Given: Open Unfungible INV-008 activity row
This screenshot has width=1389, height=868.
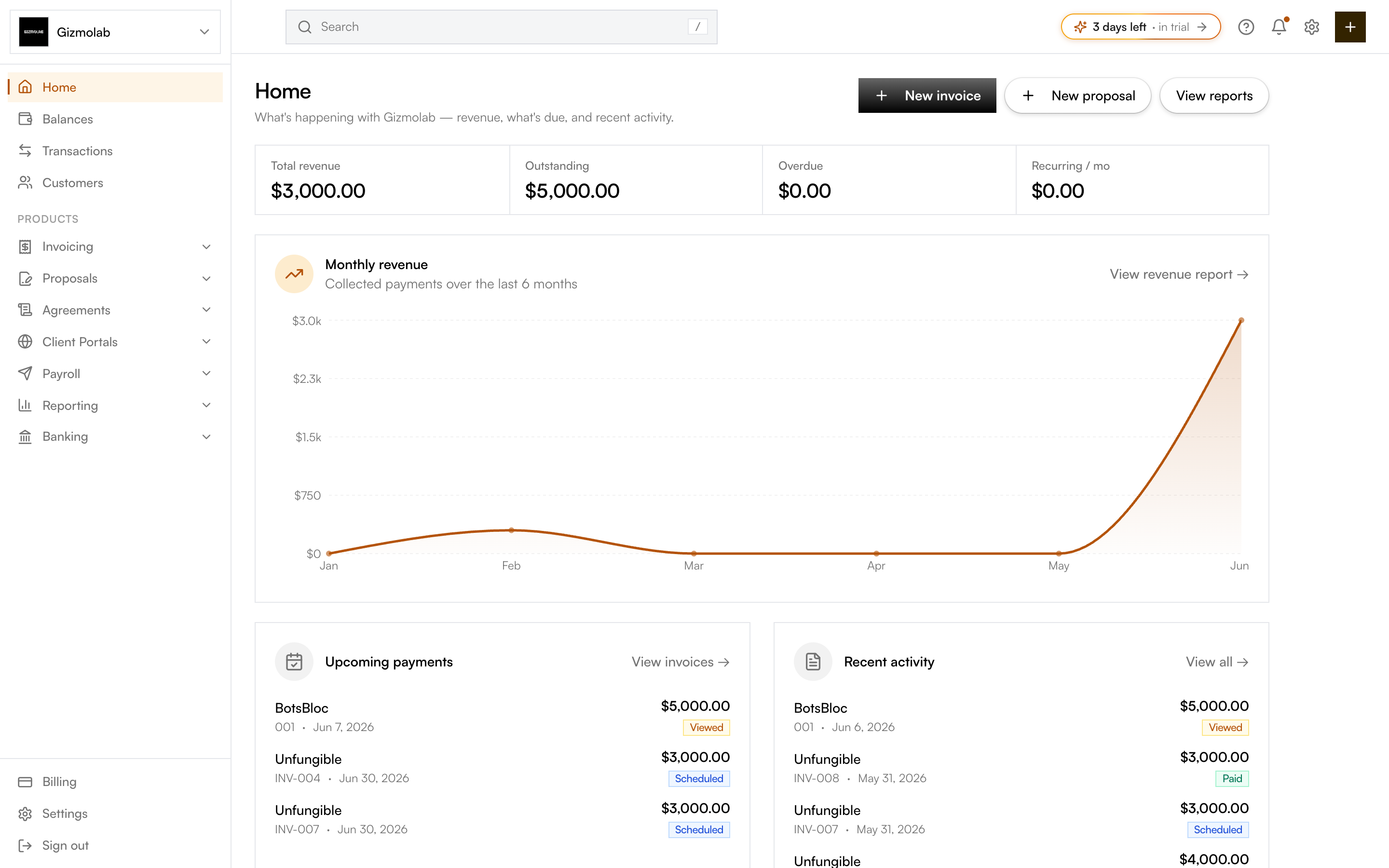Looking at the screenshot, I should pos(1021,768).
